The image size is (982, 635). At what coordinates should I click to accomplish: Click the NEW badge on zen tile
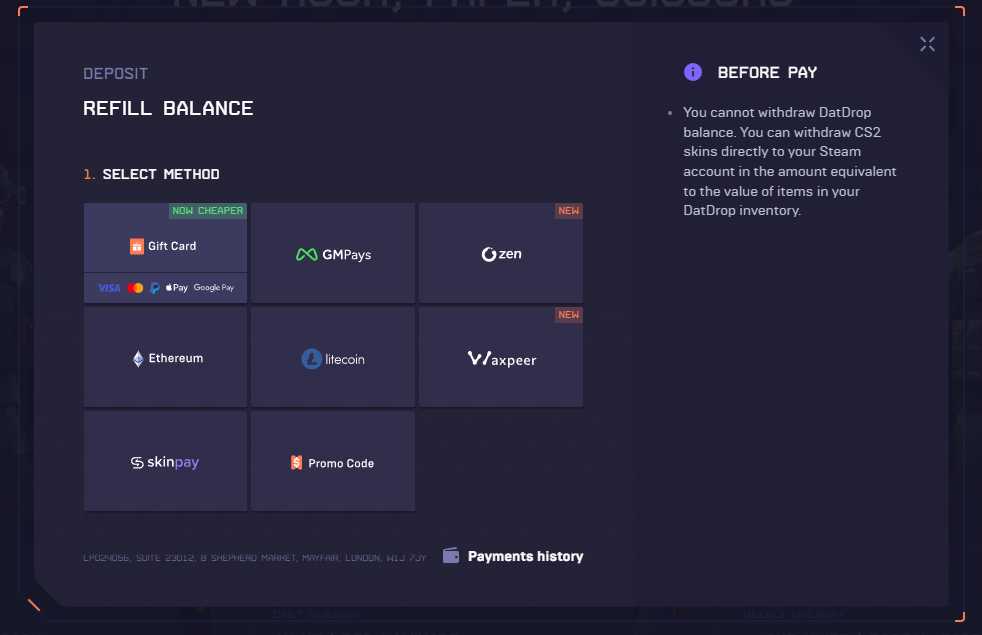(x=569, y=210)
